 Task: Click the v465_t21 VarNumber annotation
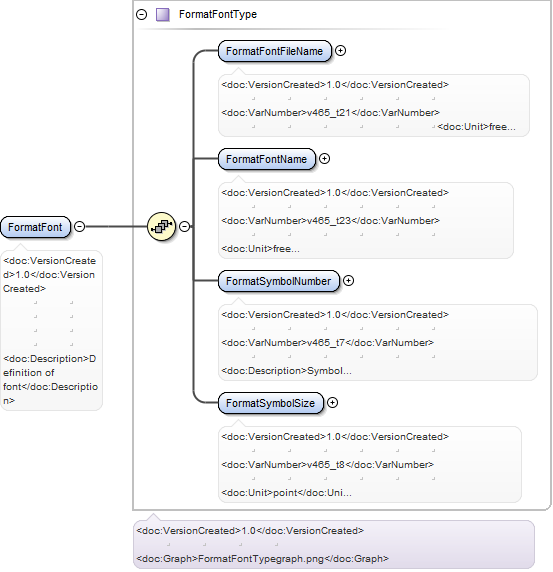pos(330,113)
